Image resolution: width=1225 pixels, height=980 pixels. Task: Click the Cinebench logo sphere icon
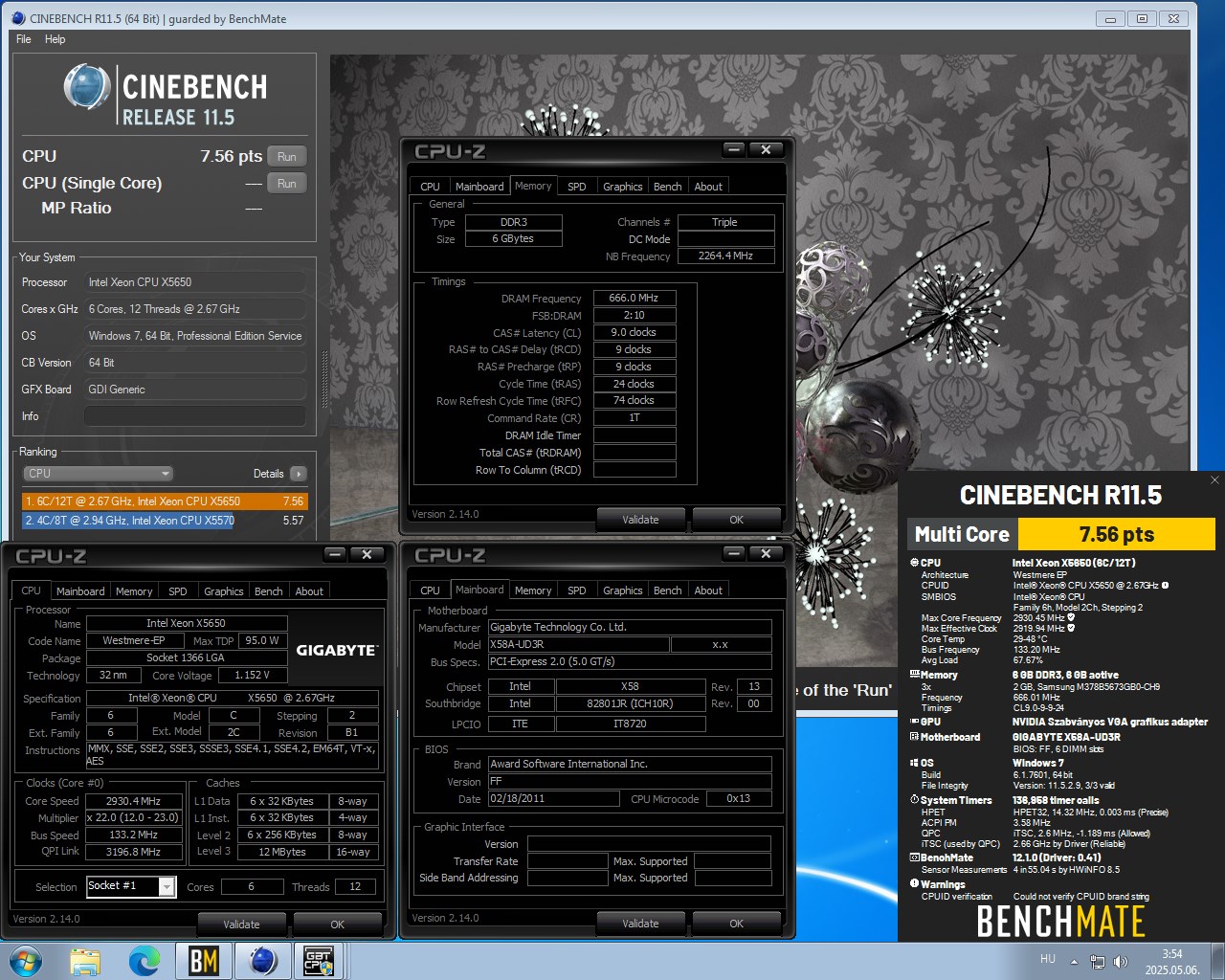click(87, 87)
